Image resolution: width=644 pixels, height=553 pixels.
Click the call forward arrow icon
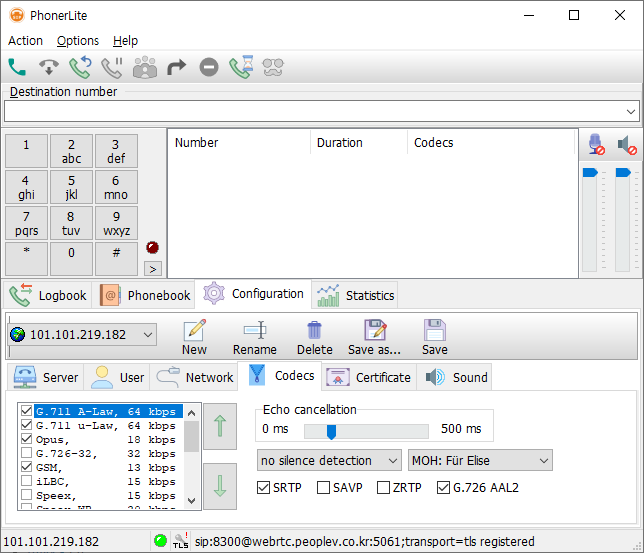[x=177, y=67]
